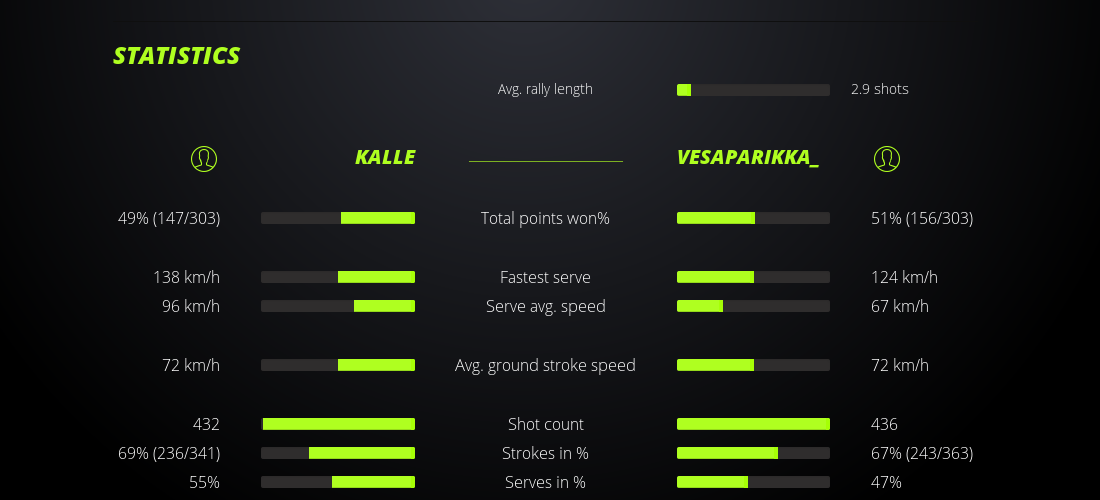Viewport: 1100px width, 500px height.
Task: Click Vesaparikka_'s Serve avg. speed bar
Action: pyautogui.click(x=753, y=306)
